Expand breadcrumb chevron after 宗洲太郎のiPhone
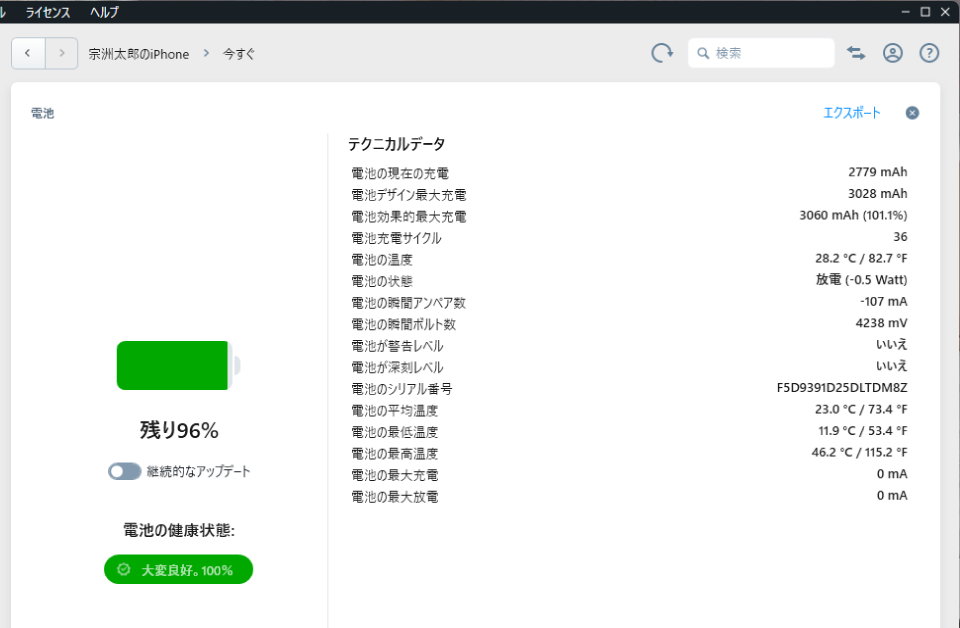The height and width of the screenshot is (628, 960). [x=206, y=53]
